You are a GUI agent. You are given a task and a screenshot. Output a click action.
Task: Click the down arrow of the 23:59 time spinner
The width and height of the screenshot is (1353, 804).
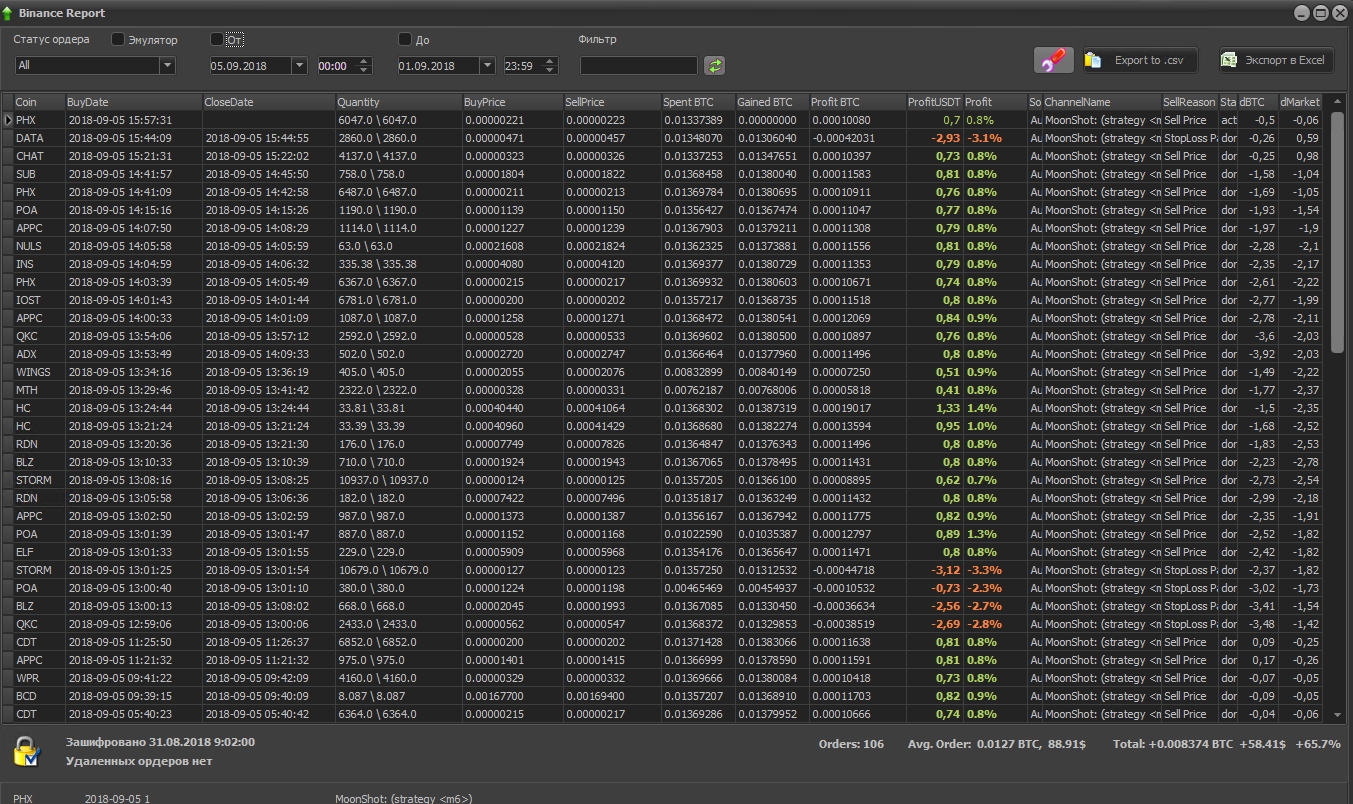pyautogui.click(x=550, y=70)
